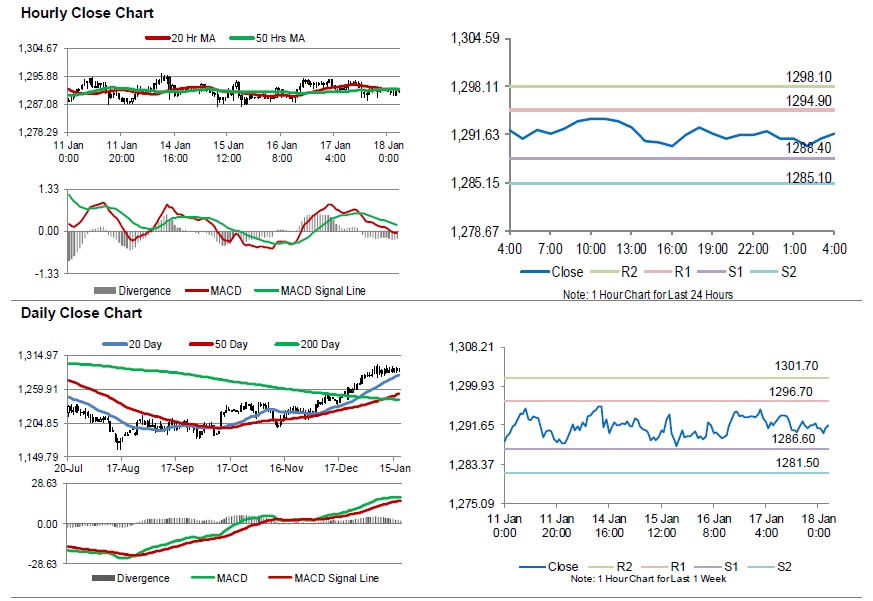Click the 22:00 time axis label
873x601 pixels.
pyautogui.click(x=753, y=249)
